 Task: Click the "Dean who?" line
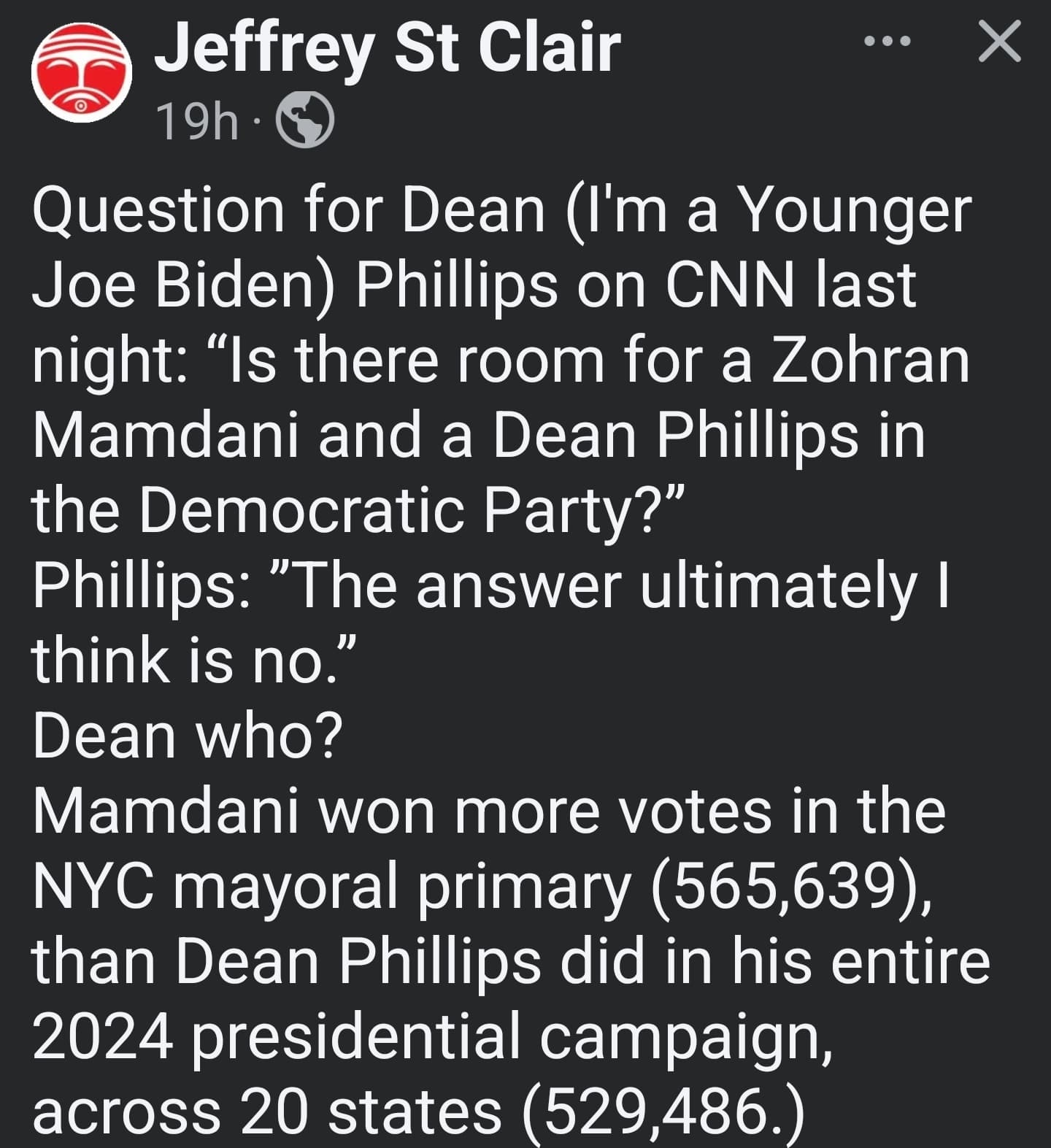(188, 735)
